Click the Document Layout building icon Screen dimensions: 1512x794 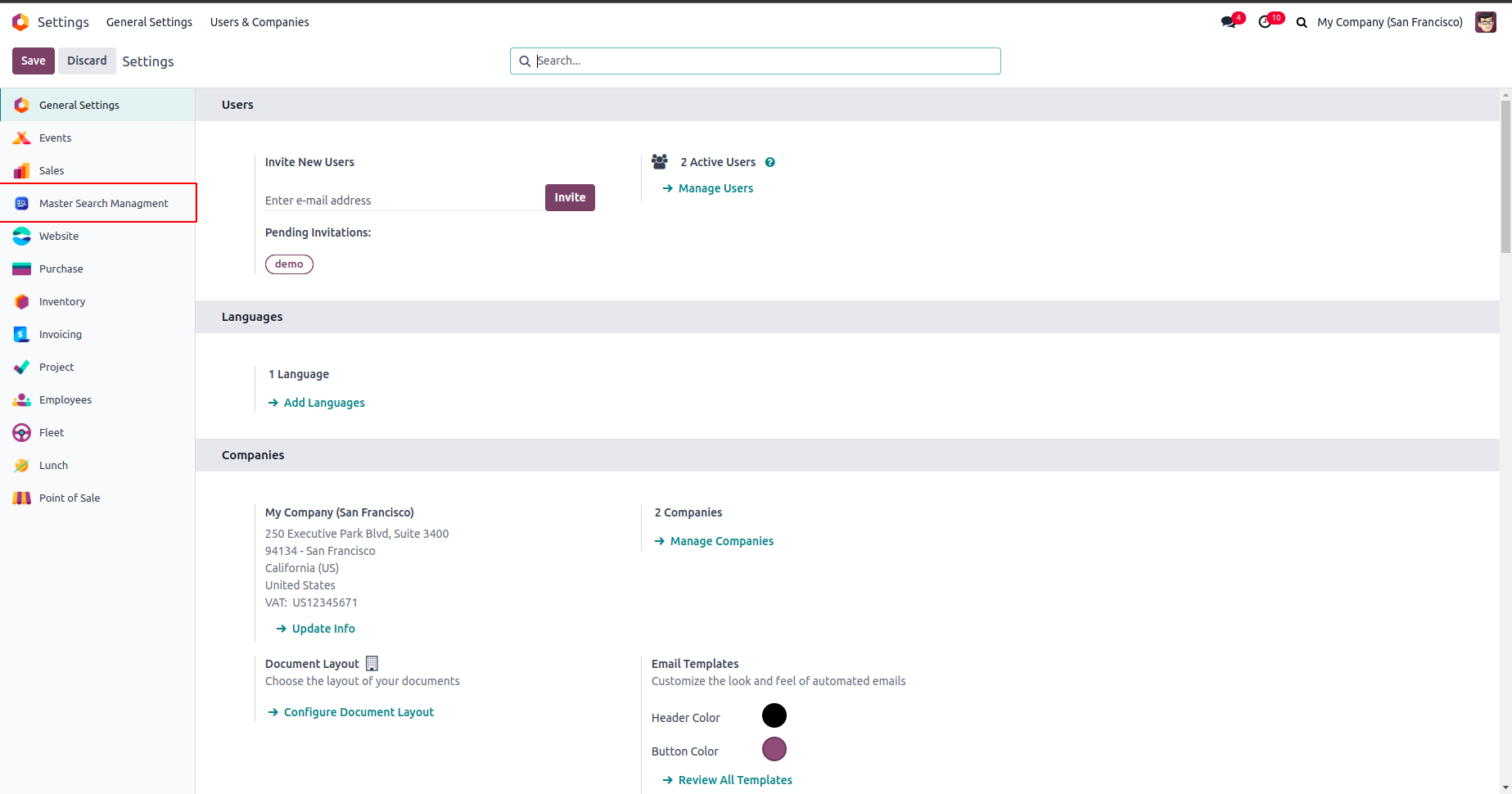[372, 663]
